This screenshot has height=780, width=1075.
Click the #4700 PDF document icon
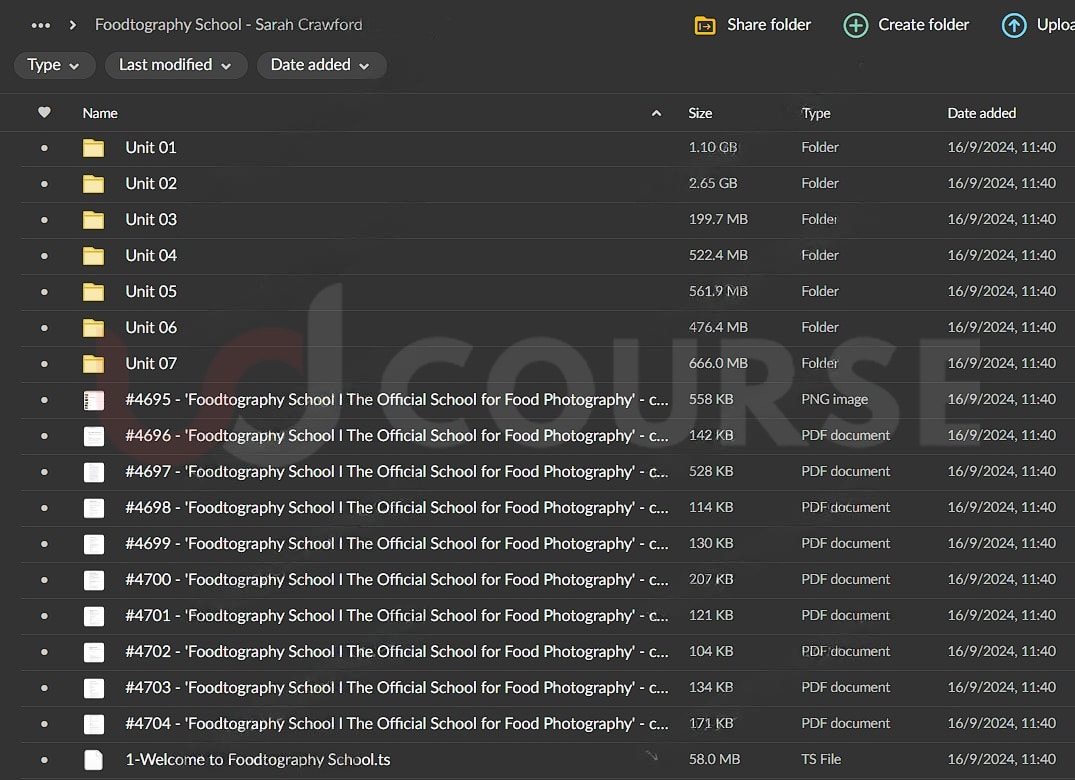point(93,580)
